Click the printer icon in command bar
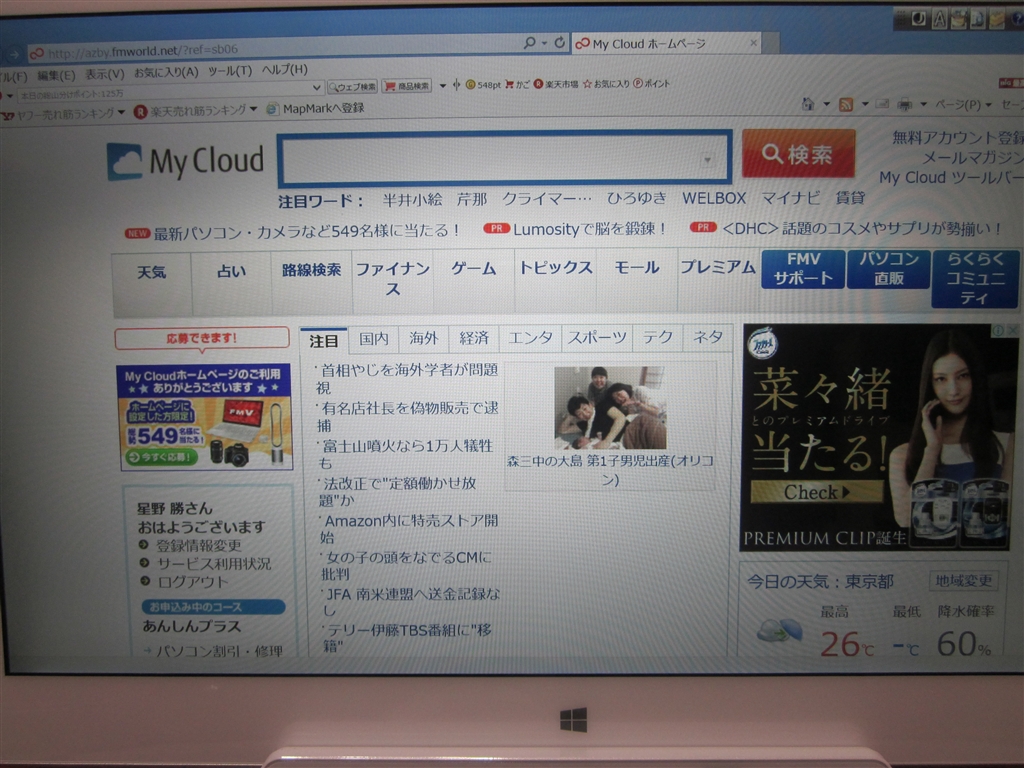 click(904, 104)
